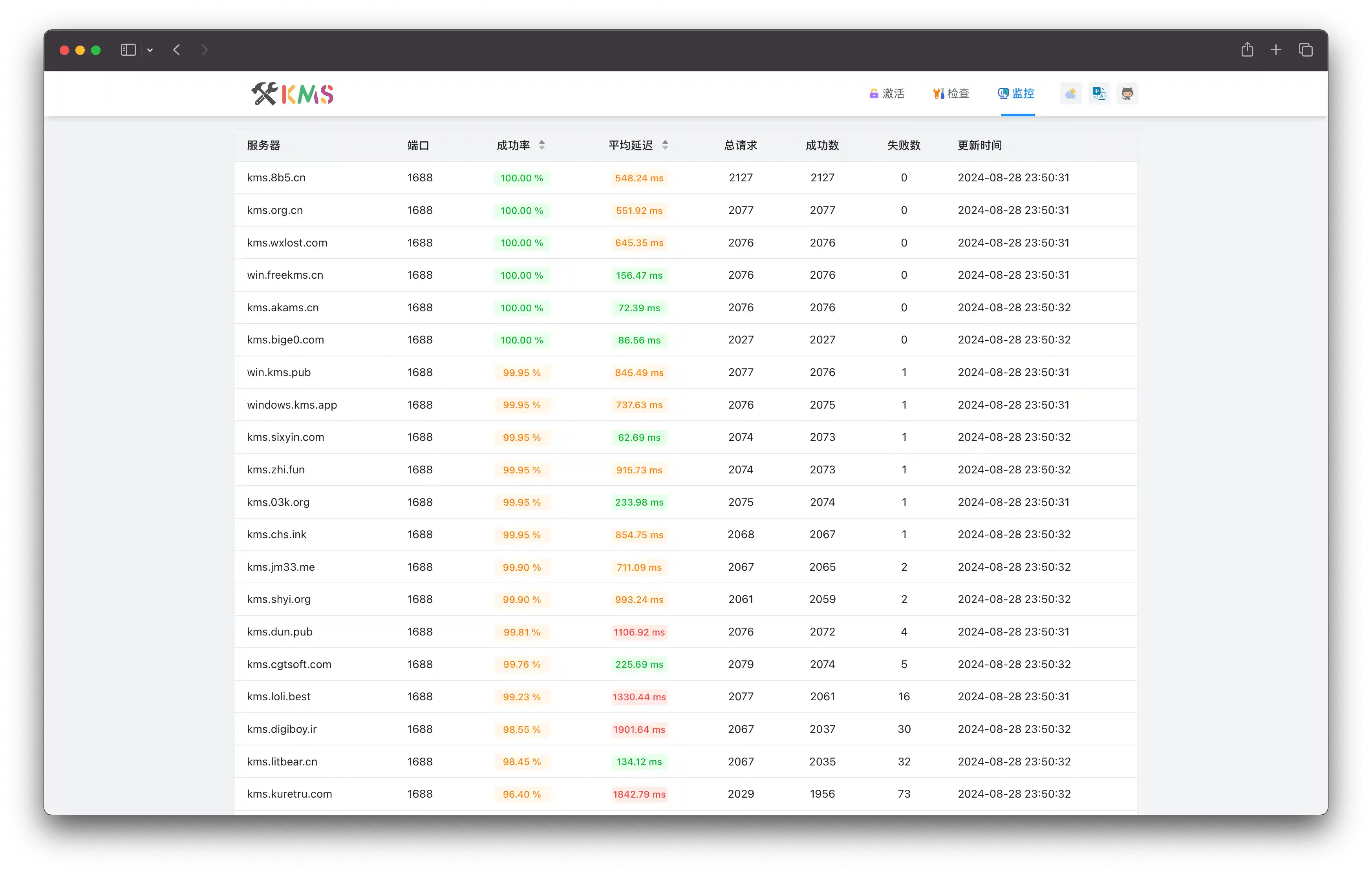Add a new tab with plus icon
This screenshot has width=1372, height=873.
(x=1276, y=50)
